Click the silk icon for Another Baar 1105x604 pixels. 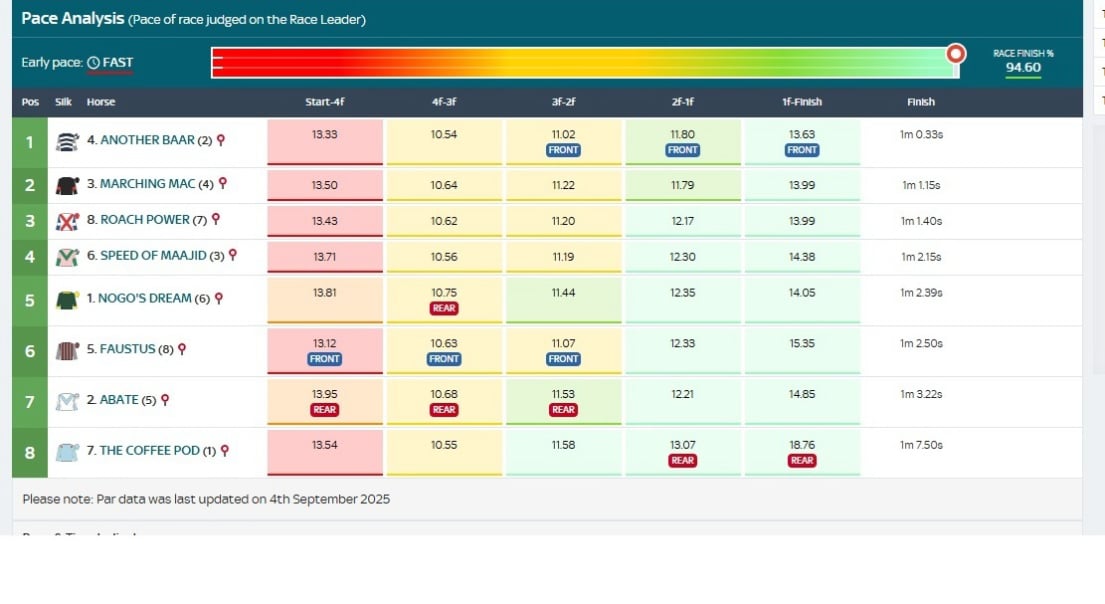click(67, 141)
